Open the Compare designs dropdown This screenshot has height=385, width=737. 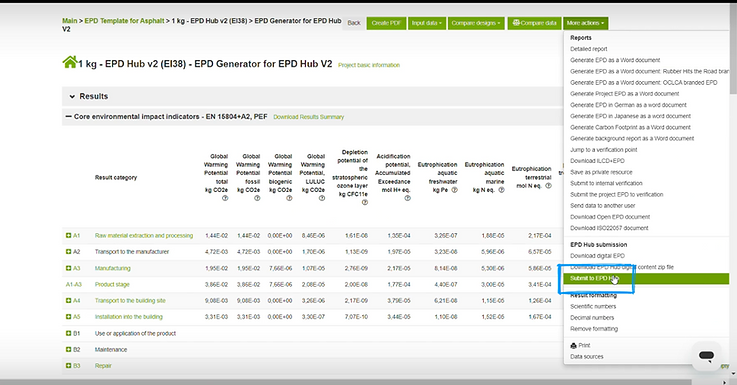(476, 23)
